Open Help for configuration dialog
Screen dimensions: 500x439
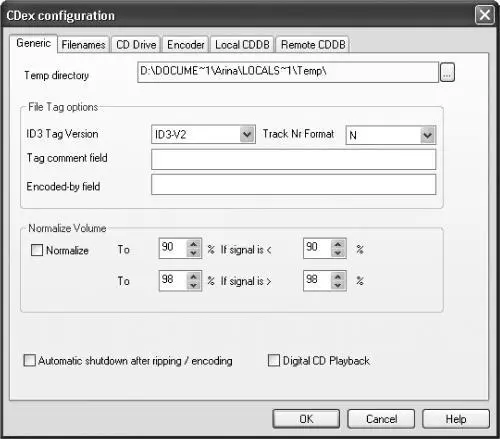click(456, 419)
